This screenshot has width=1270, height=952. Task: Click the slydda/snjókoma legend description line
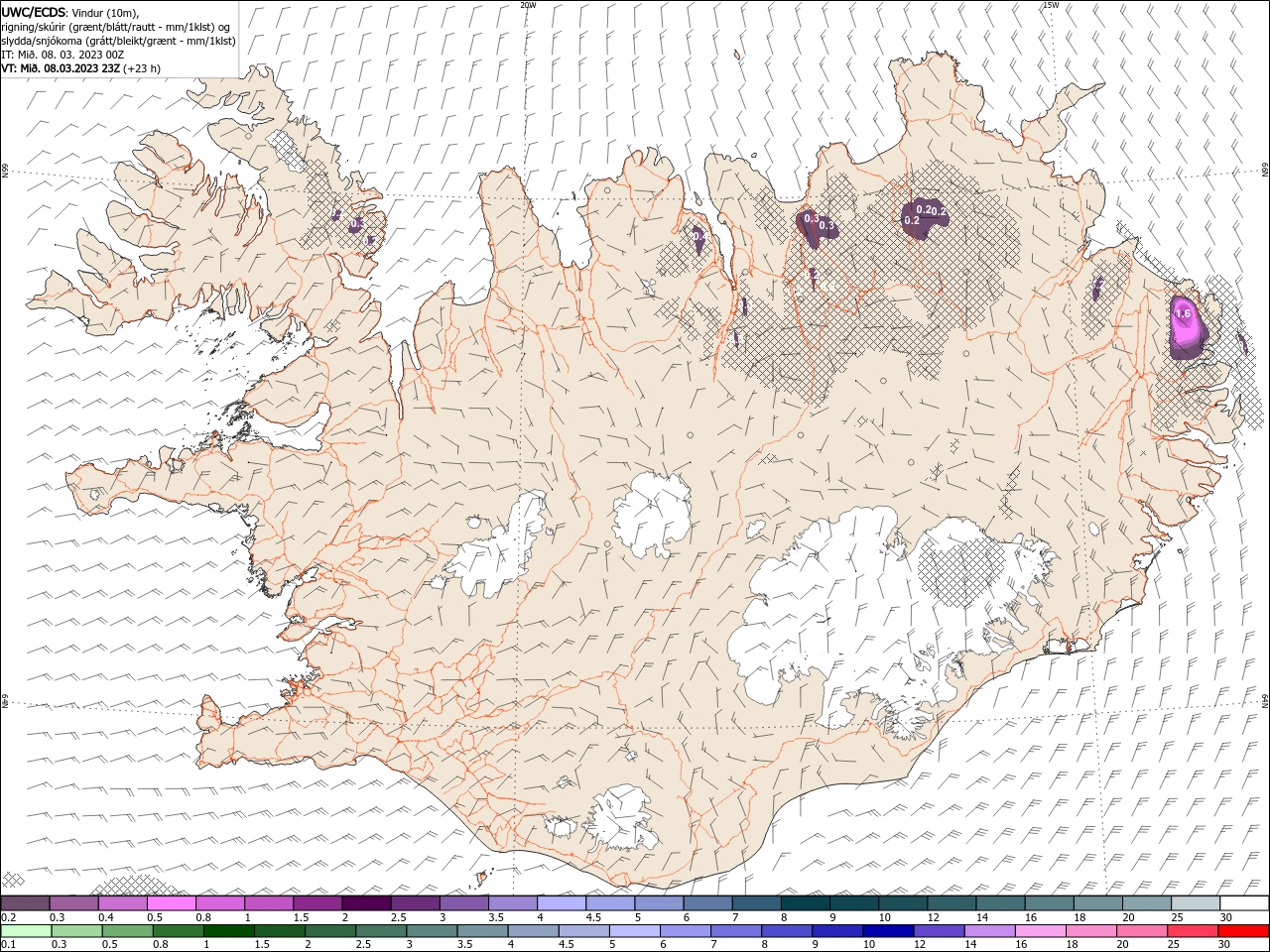(118, 41)
